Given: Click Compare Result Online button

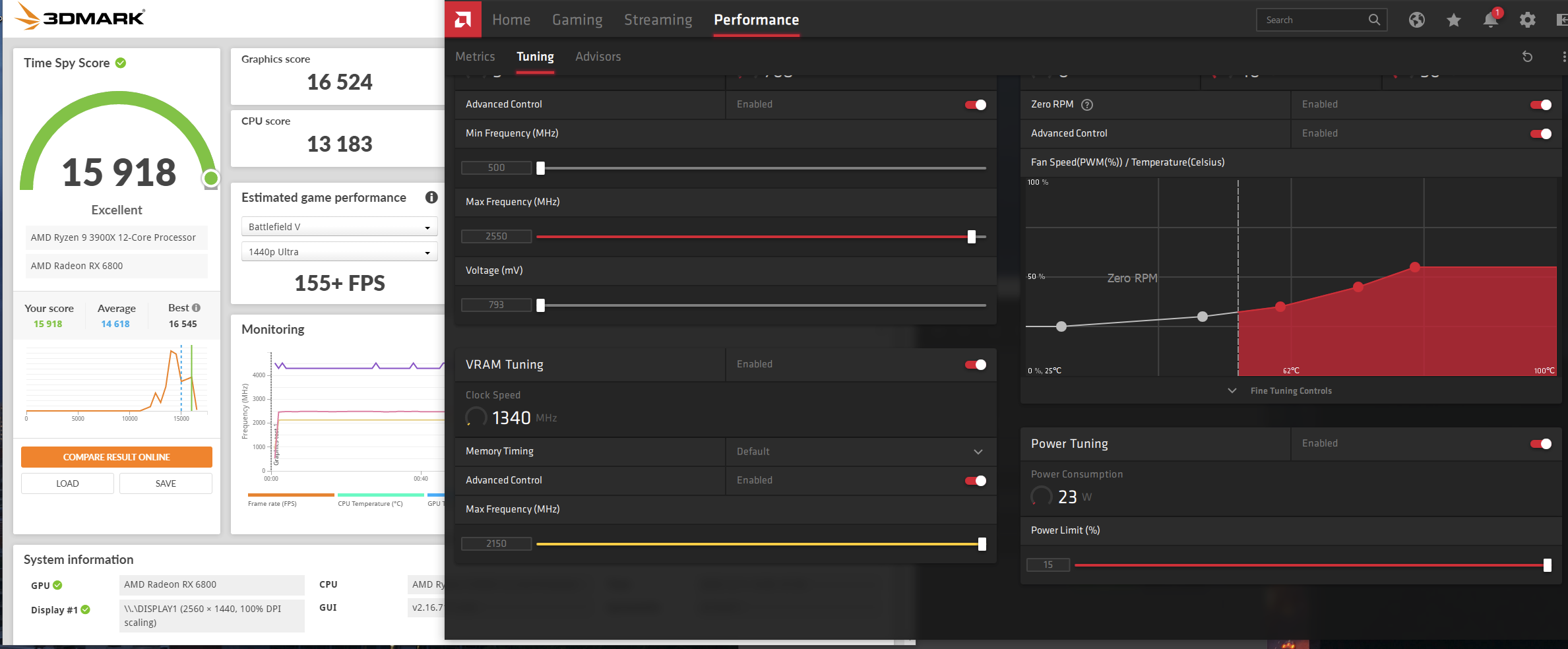Looking at the screenshot, I should [117, 457].
